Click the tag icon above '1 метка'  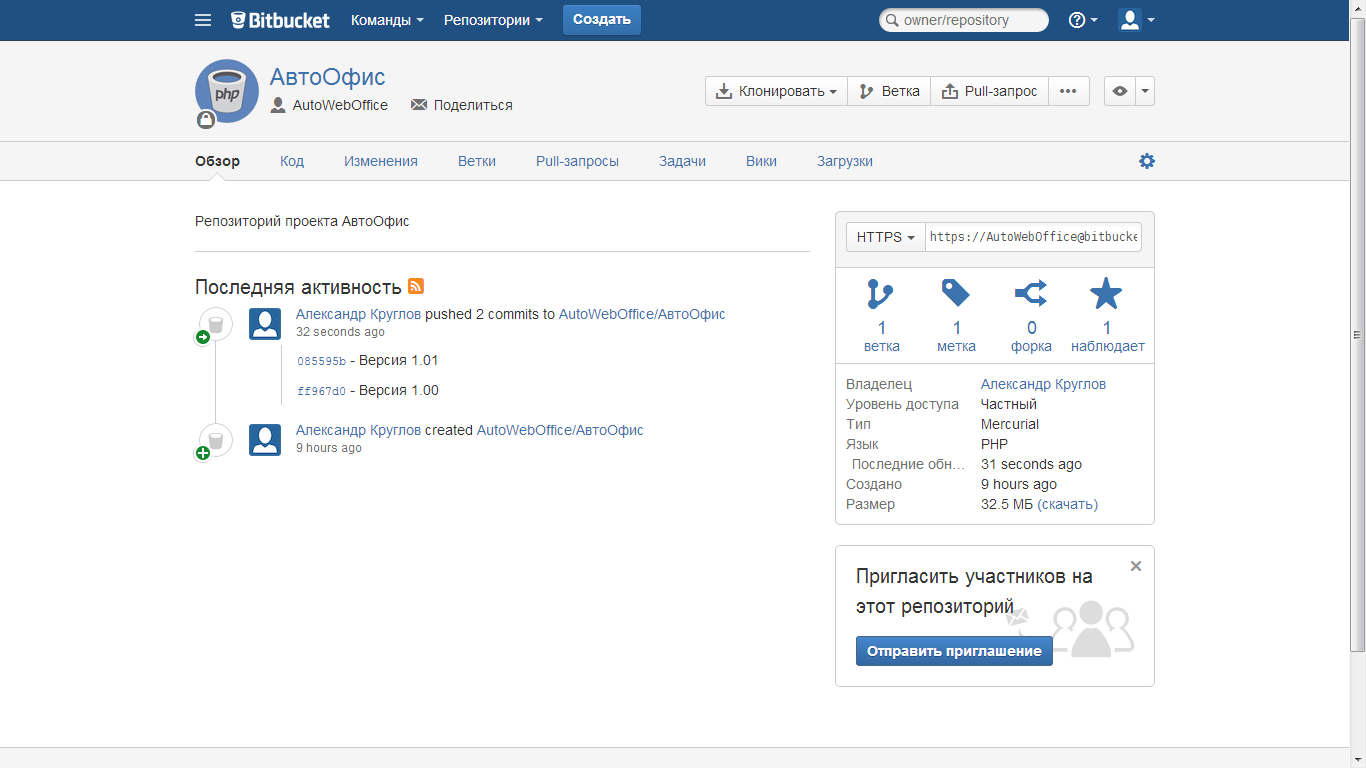click(x=956, y=293)
